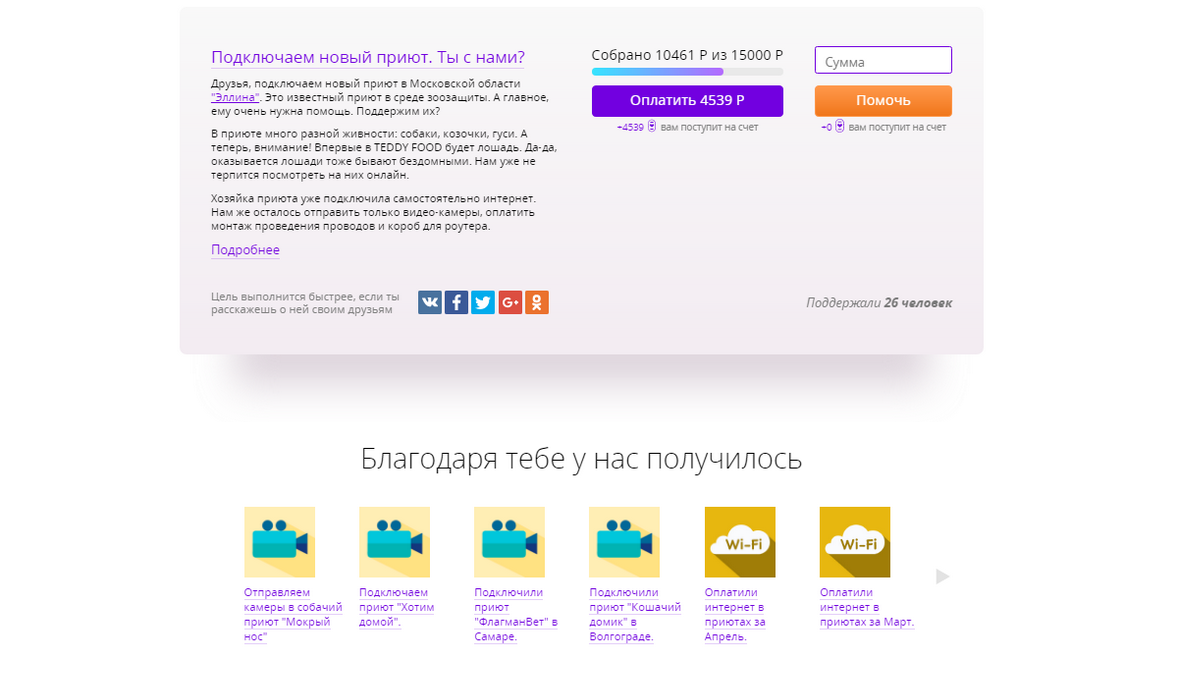Share on Google Plus icon

pyautogui.click(x=510, y=302)
